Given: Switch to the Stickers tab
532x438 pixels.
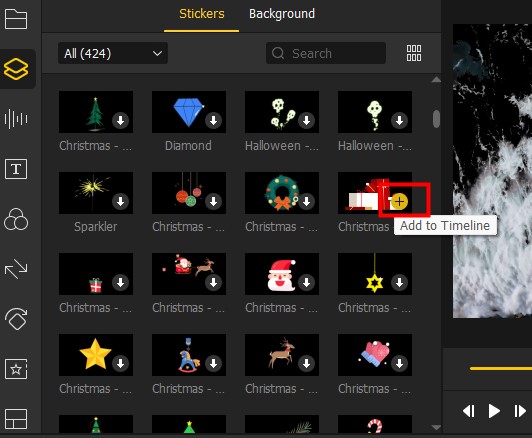Looking at the screenshot, I should point(202,14).
